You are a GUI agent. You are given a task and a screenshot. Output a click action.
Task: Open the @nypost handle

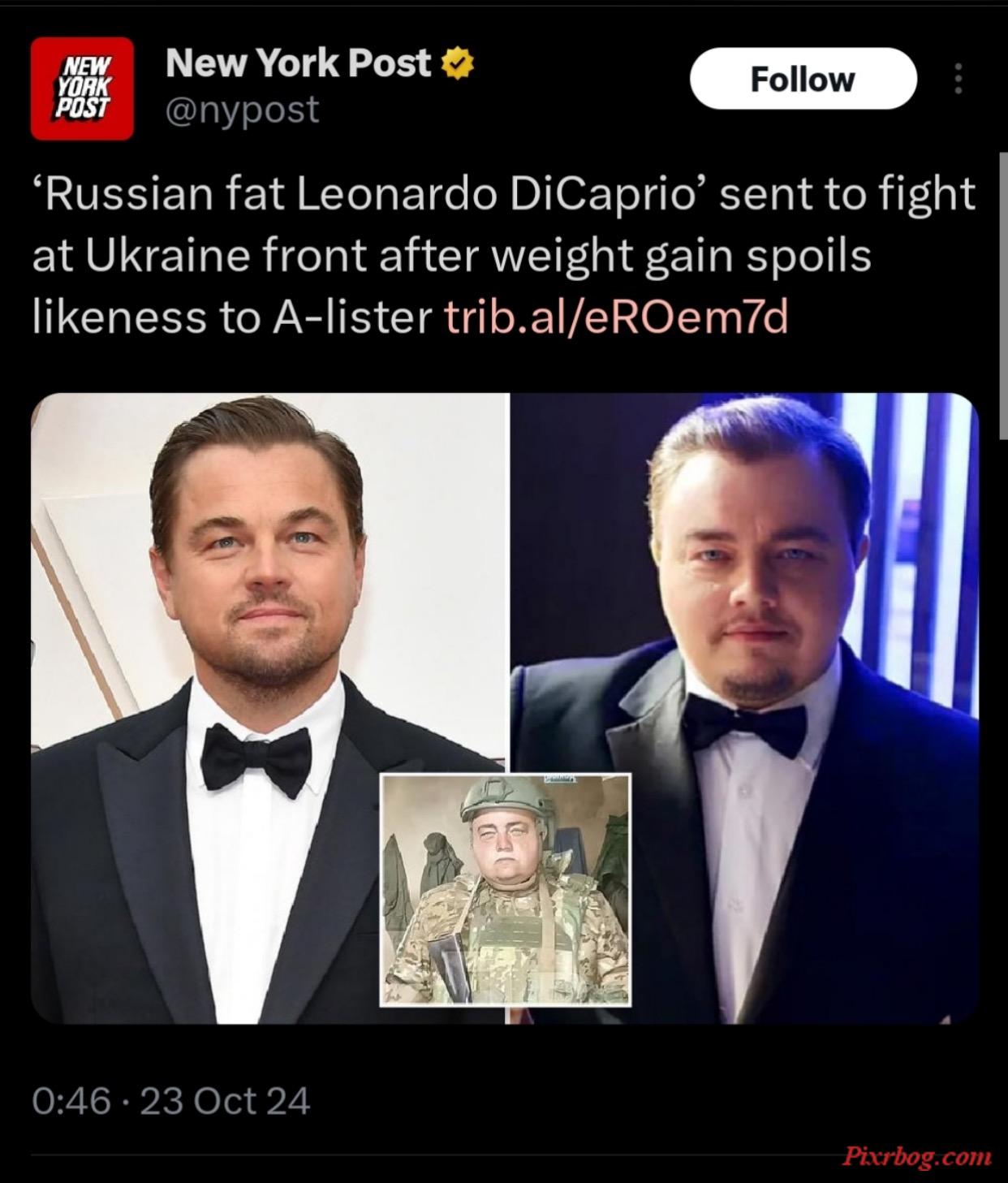point(243,109)
